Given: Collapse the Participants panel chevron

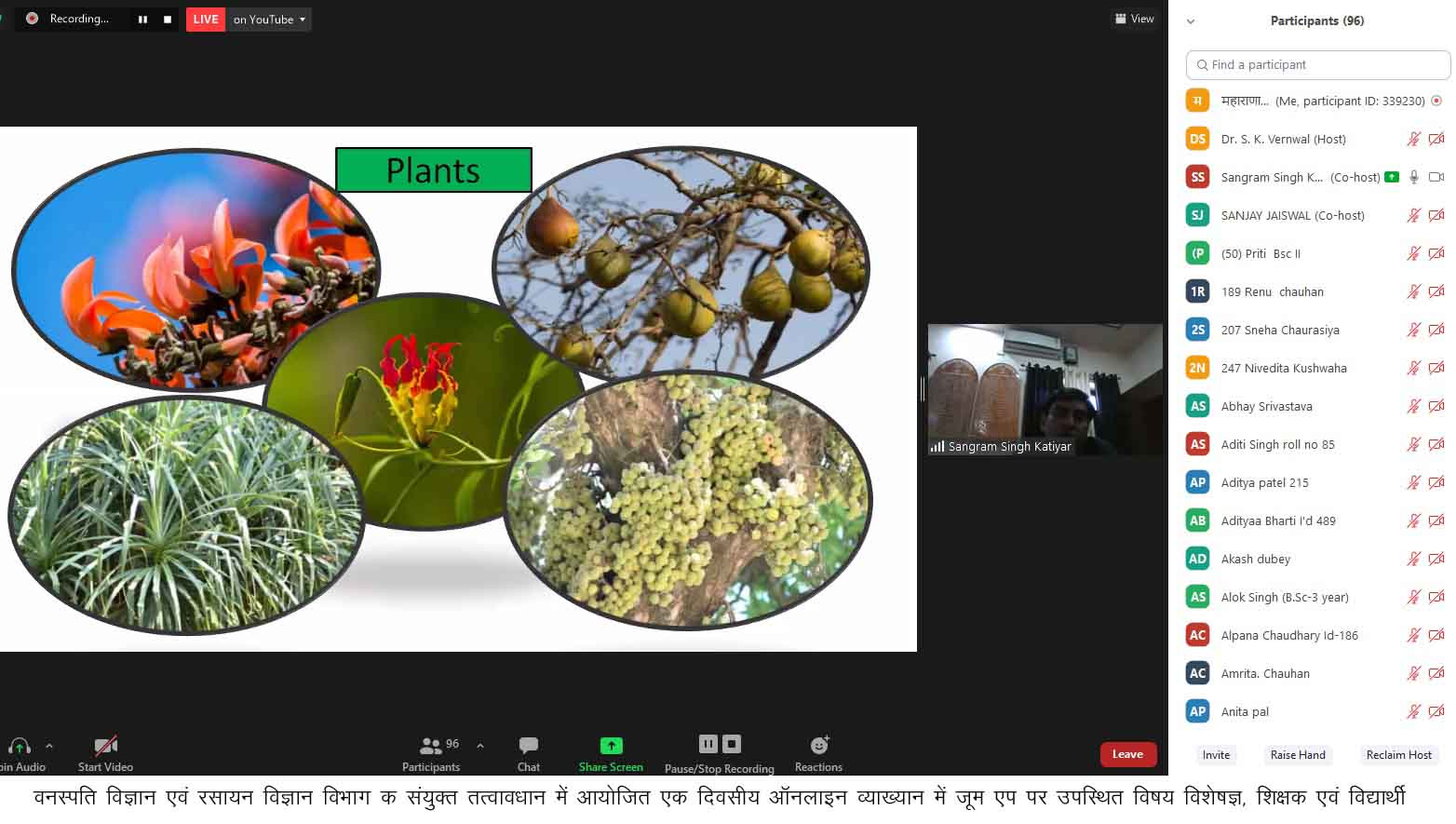Looking at the screenshot, I should coord(1191,21).
